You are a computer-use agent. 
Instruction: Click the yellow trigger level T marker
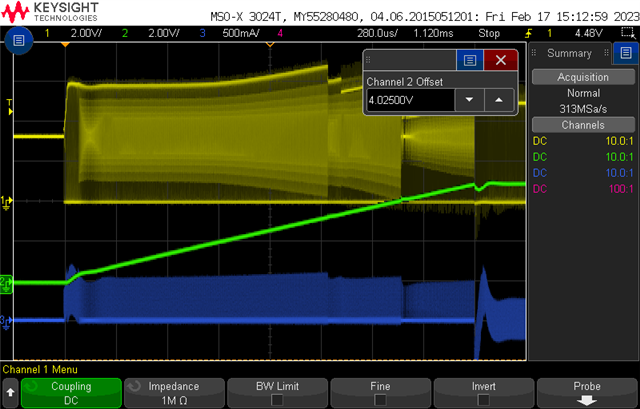10,107
